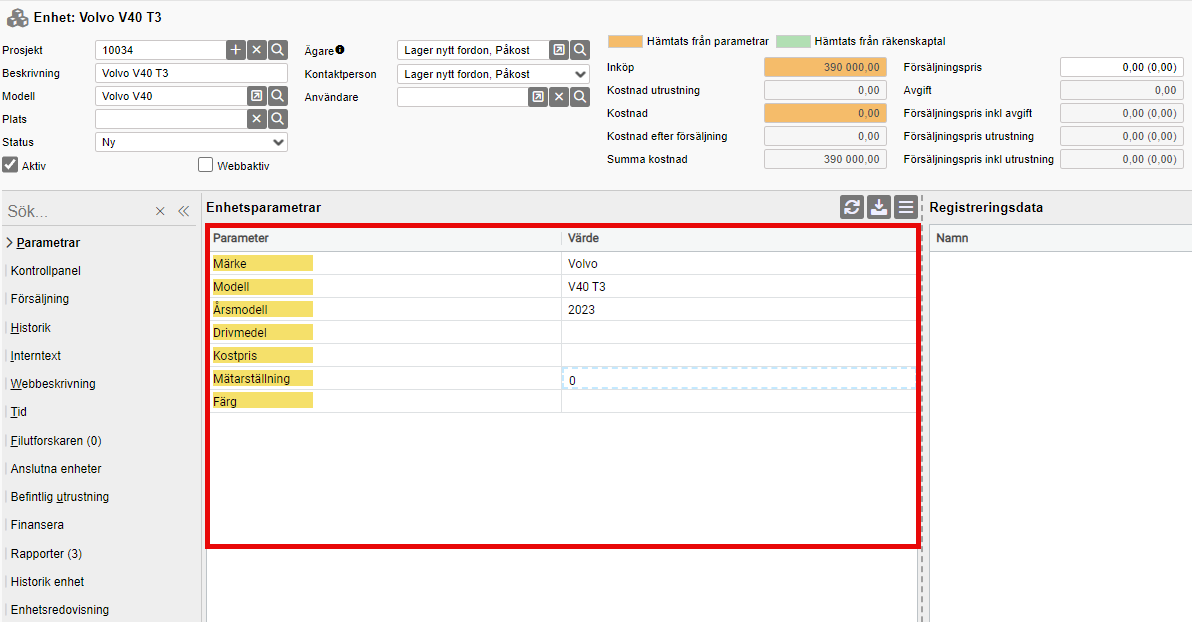Click the Summa kostnad field
Viewport: 1192px width, 622px height.
(x=825, y=159)
